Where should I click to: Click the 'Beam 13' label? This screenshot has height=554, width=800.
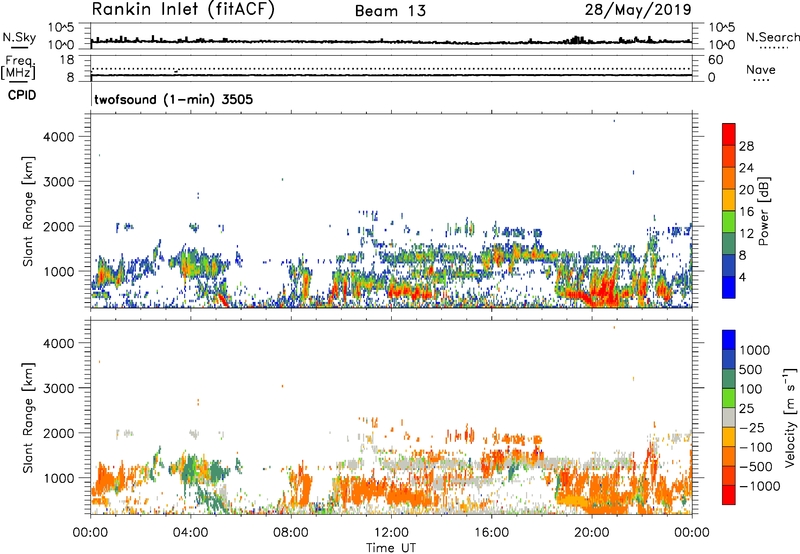pos(390,11)
